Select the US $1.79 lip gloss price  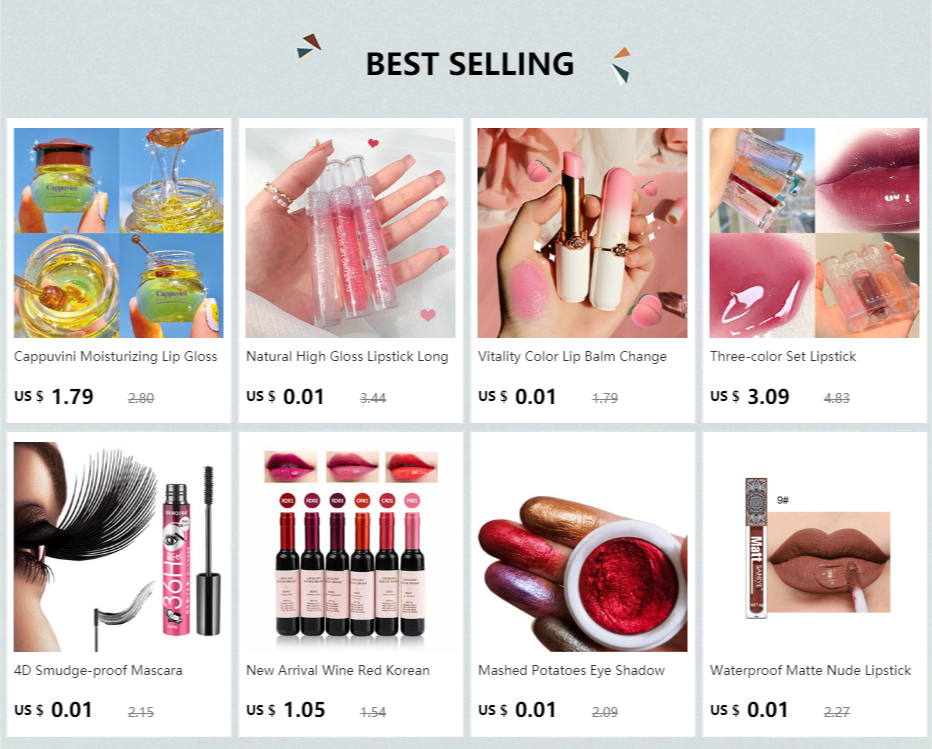click(x=54, y=396)
